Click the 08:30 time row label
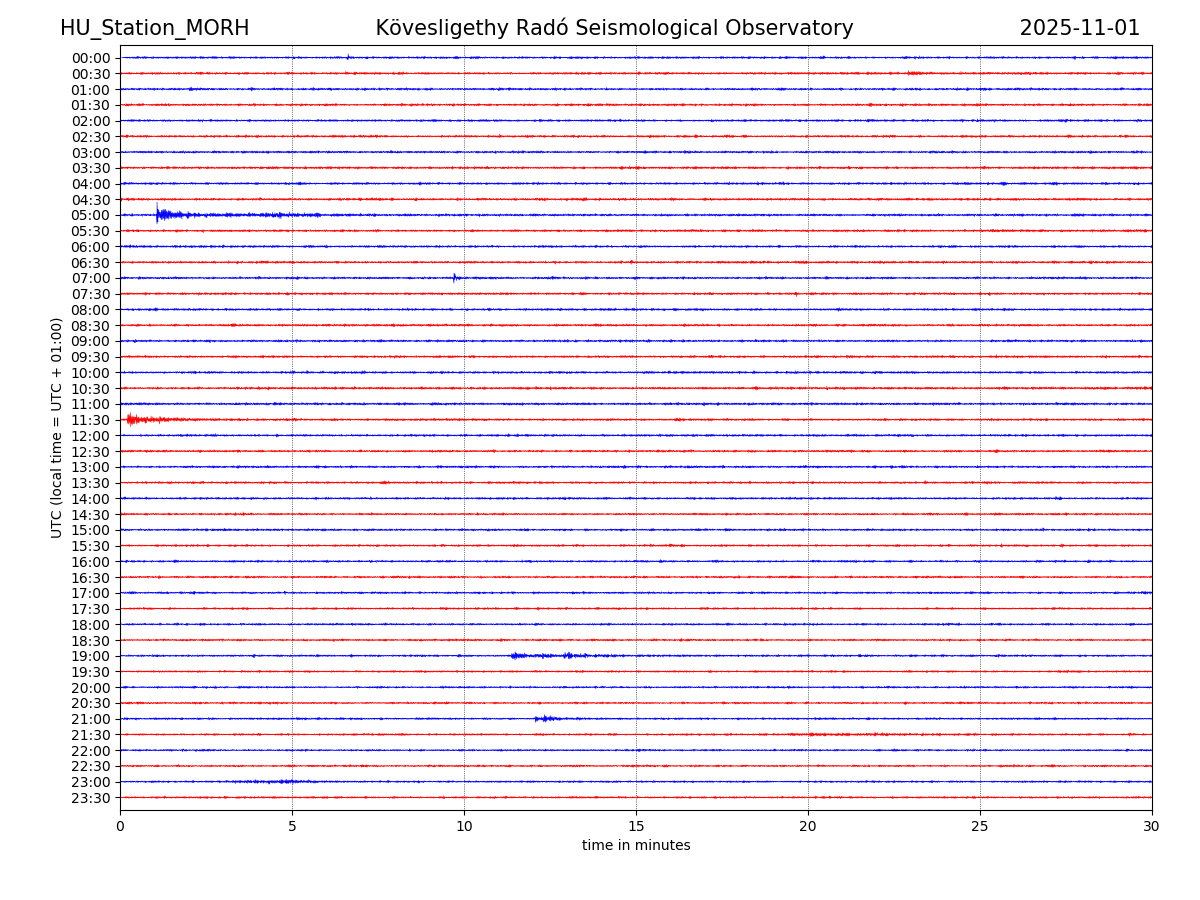Viewport: 1200px width, 900px height. pos(91,326)
